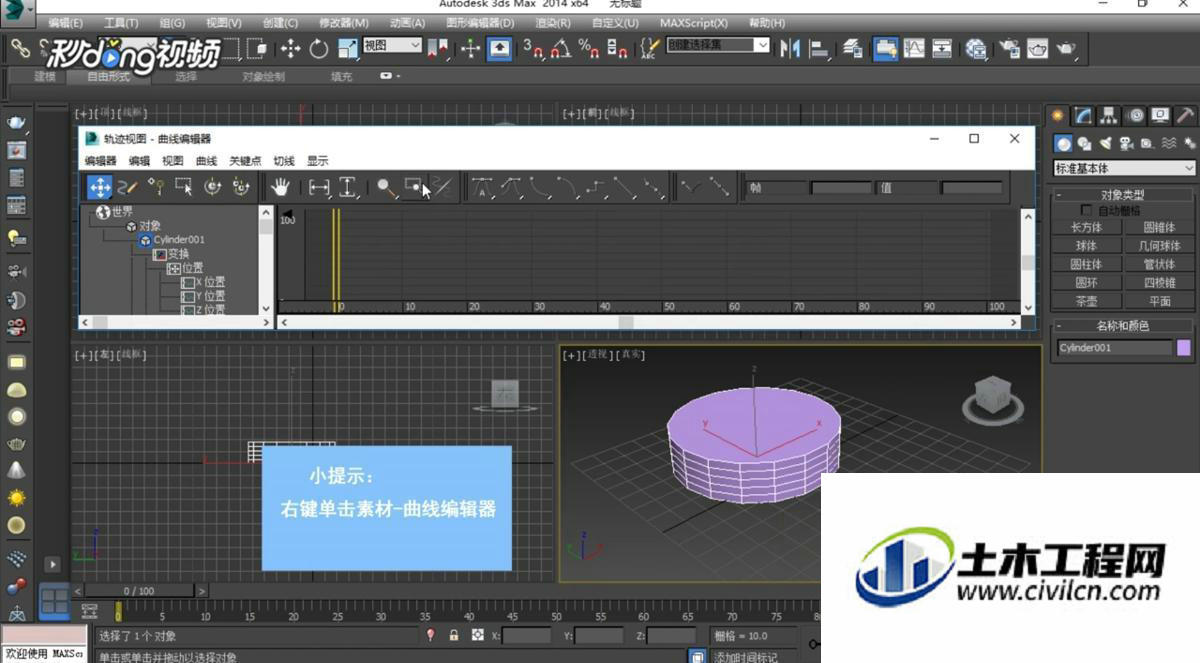Open the purple object color swatch
Image resolution: width=1200 pixels, height=663 pixels.
(x=1184, y=348)
